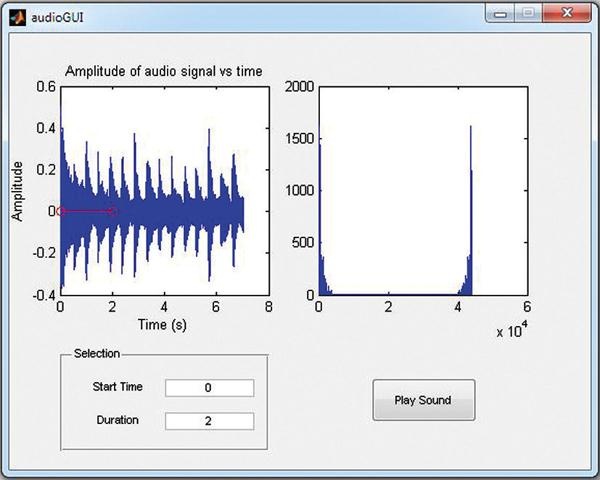The width and height of the screenshot is (600, 480).
Task: Click the 'Selection' panel title
Action: pyautogui.click(x=97, y=353)
